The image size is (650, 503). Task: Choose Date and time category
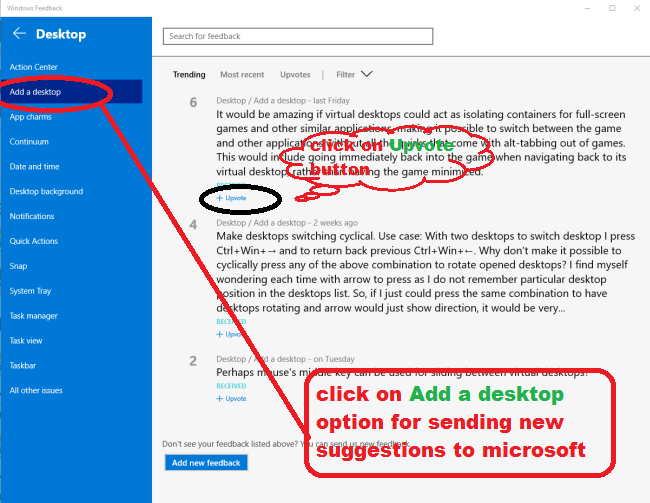pos(34,166)
